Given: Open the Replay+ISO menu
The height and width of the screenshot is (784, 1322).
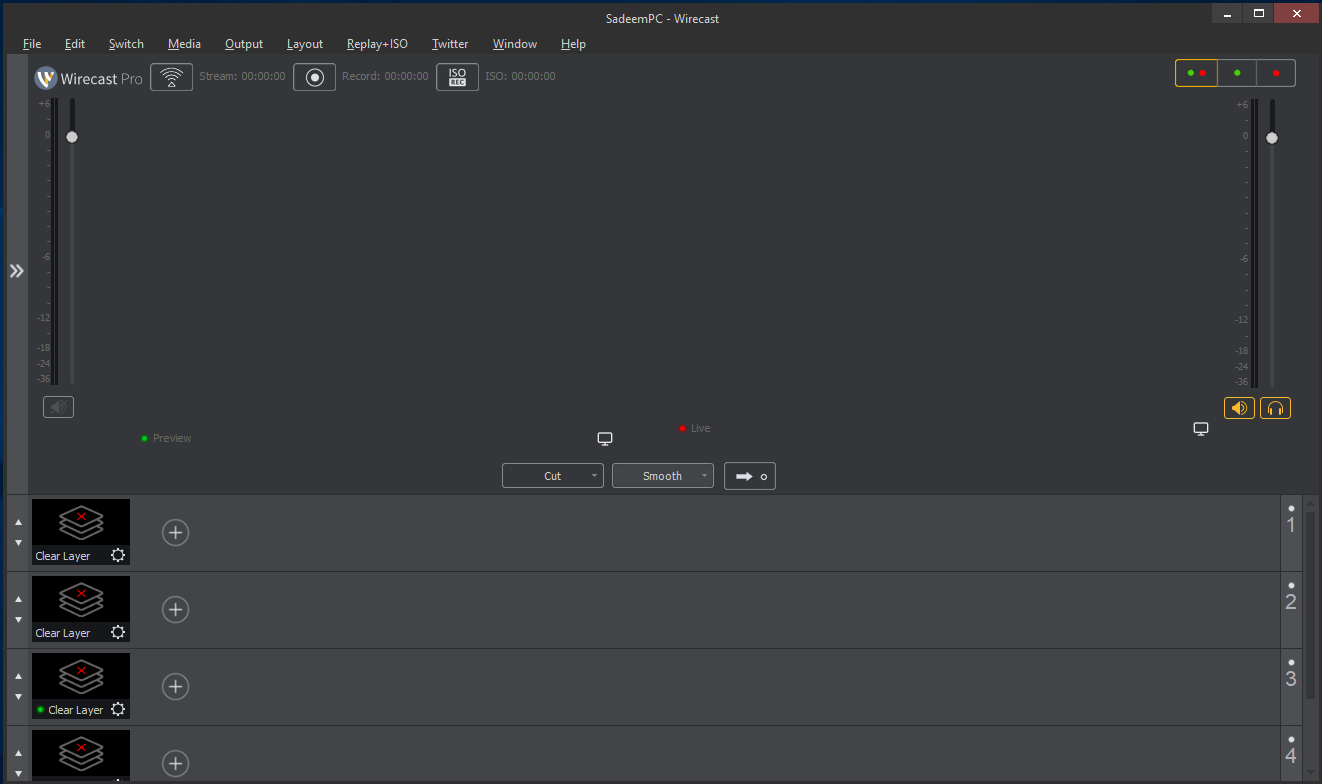Looking at the screenshot, I should pyautogui.click(x=377, y=44).
